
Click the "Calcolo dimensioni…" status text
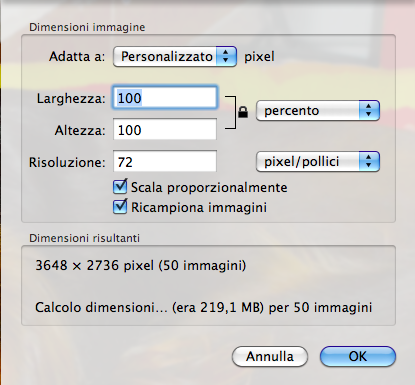click(203, 307)
